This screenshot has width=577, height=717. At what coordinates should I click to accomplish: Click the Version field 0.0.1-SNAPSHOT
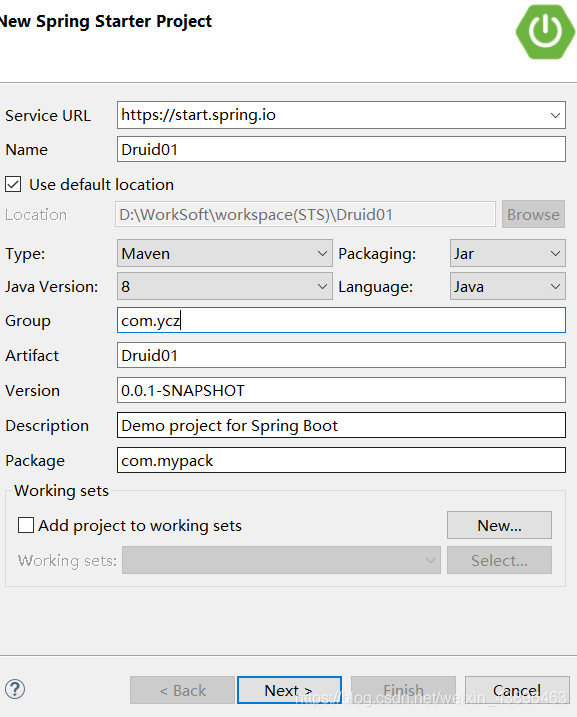point(341,390)
